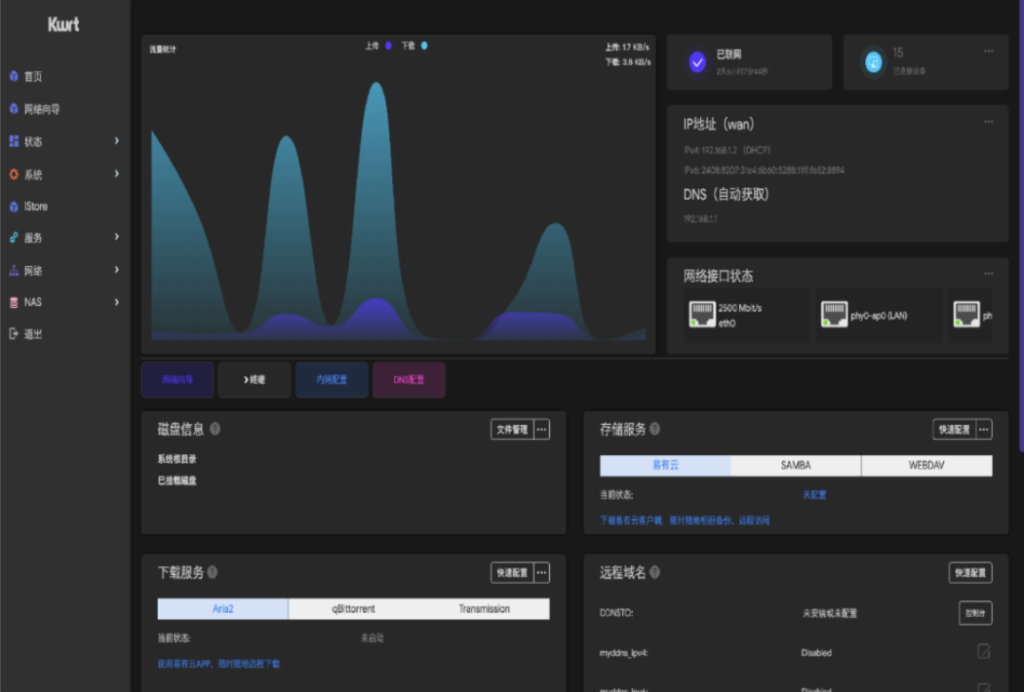Click the phy0-ap0 (LAN) port icon
Viewport: 1024px width, 692px height.
pyautogui.click(x=833, y=315)
